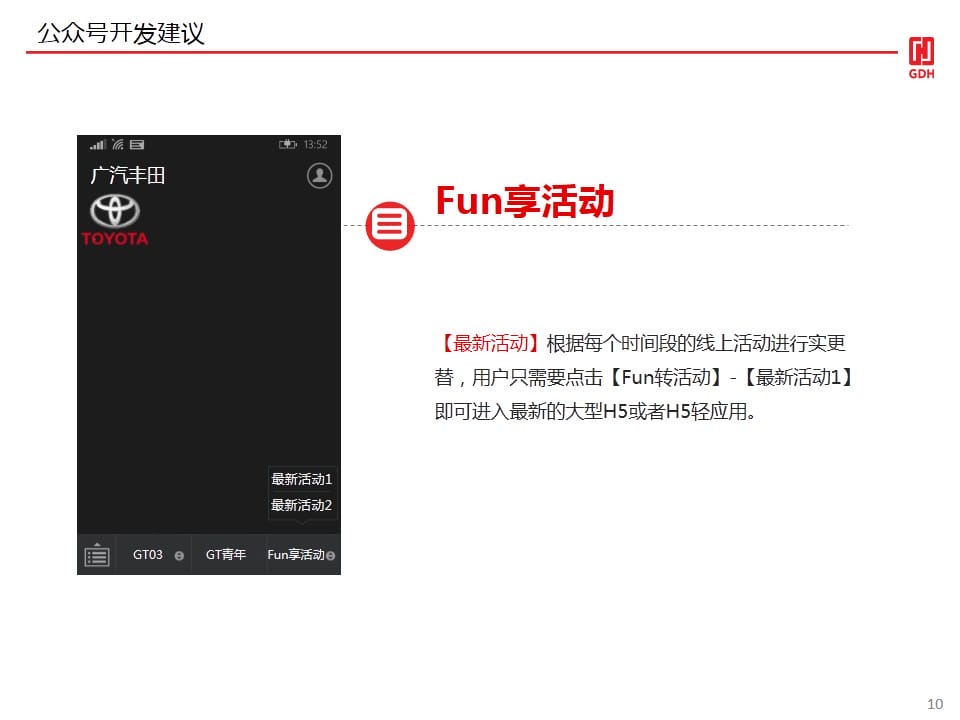Screen dimensions: 960x720
Task: Click the Toyota logo in chat
Action: tap(115, 220)
